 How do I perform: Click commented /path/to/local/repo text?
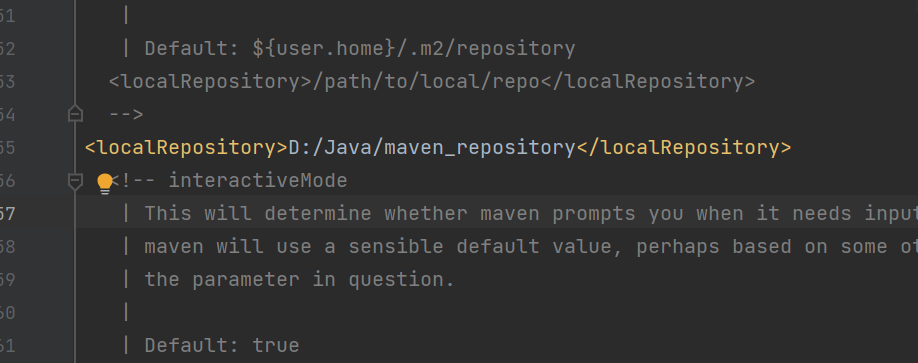426,81
